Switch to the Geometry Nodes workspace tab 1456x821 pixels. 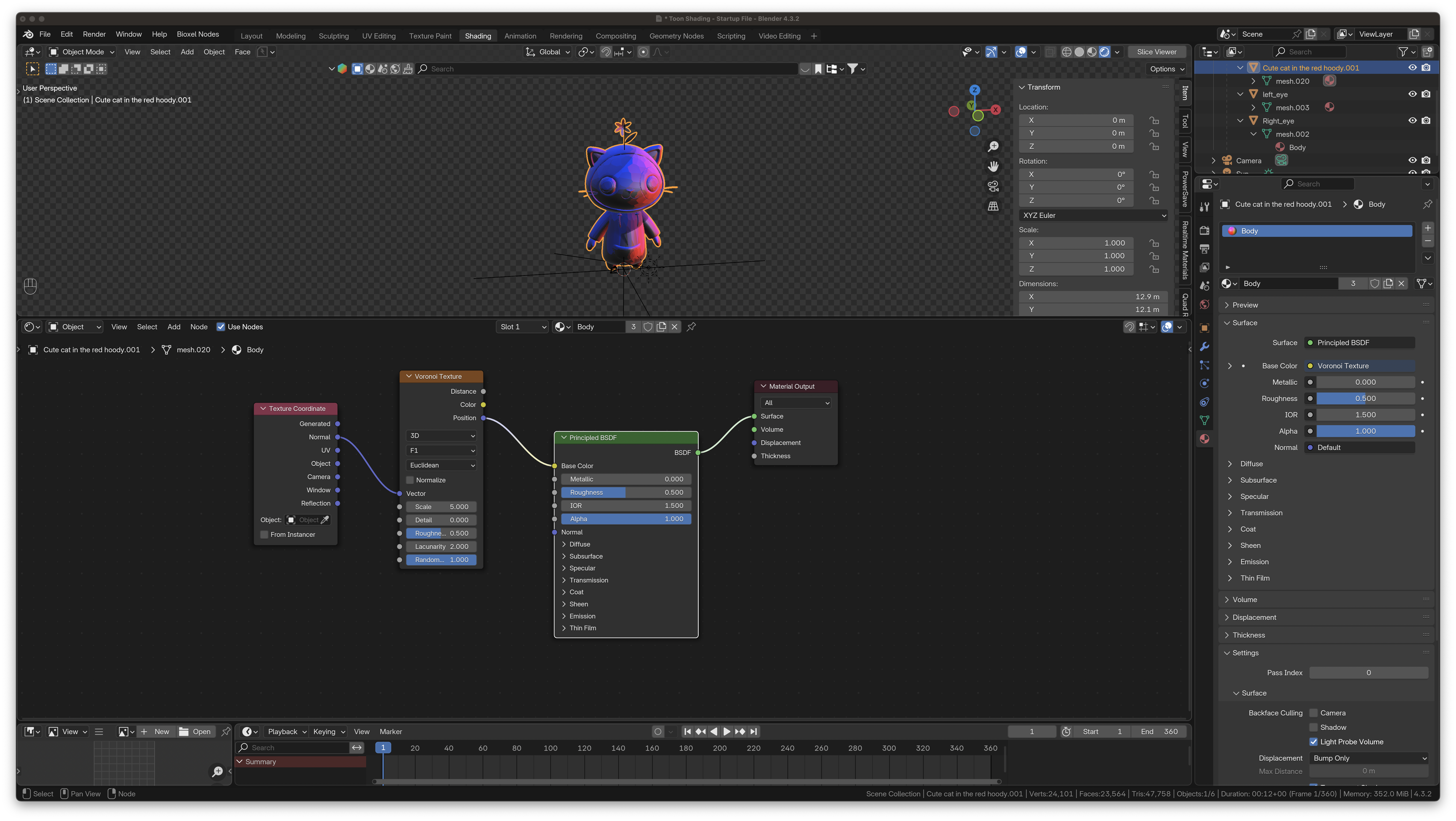(677, 36)
